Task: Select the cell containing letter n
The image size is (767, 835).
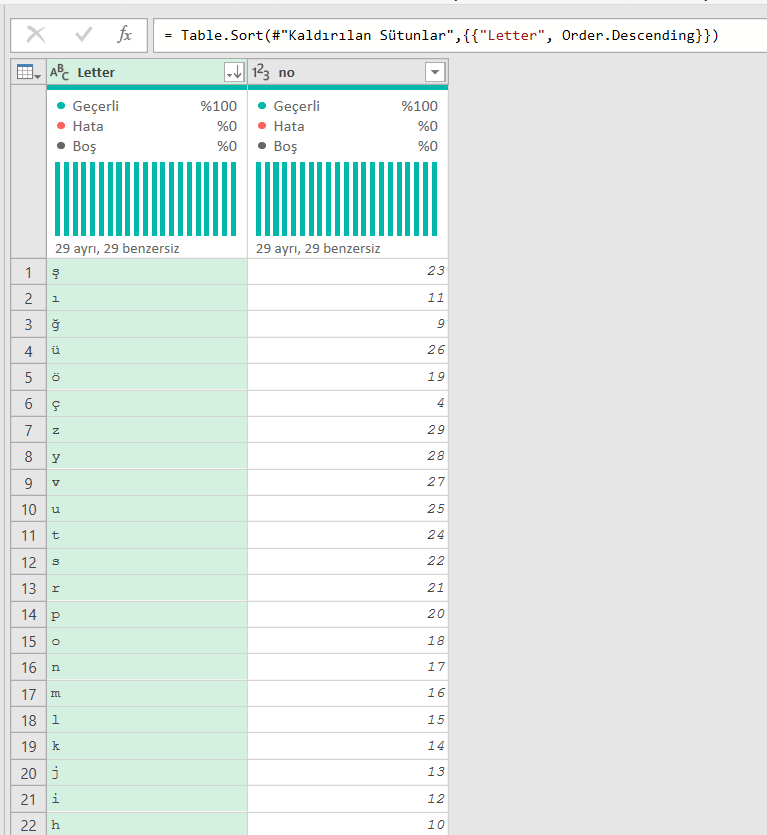Action: click(x=147, y=667)
